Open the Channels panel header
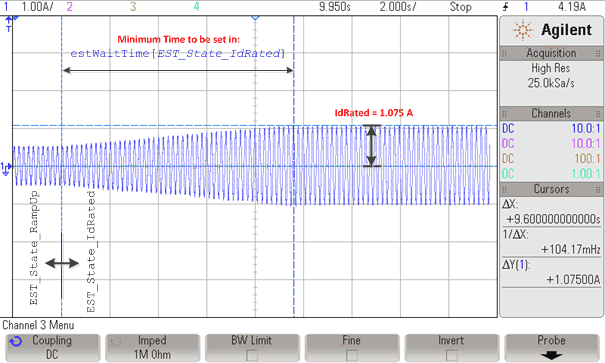605x363 pixels. pos(551,113)
